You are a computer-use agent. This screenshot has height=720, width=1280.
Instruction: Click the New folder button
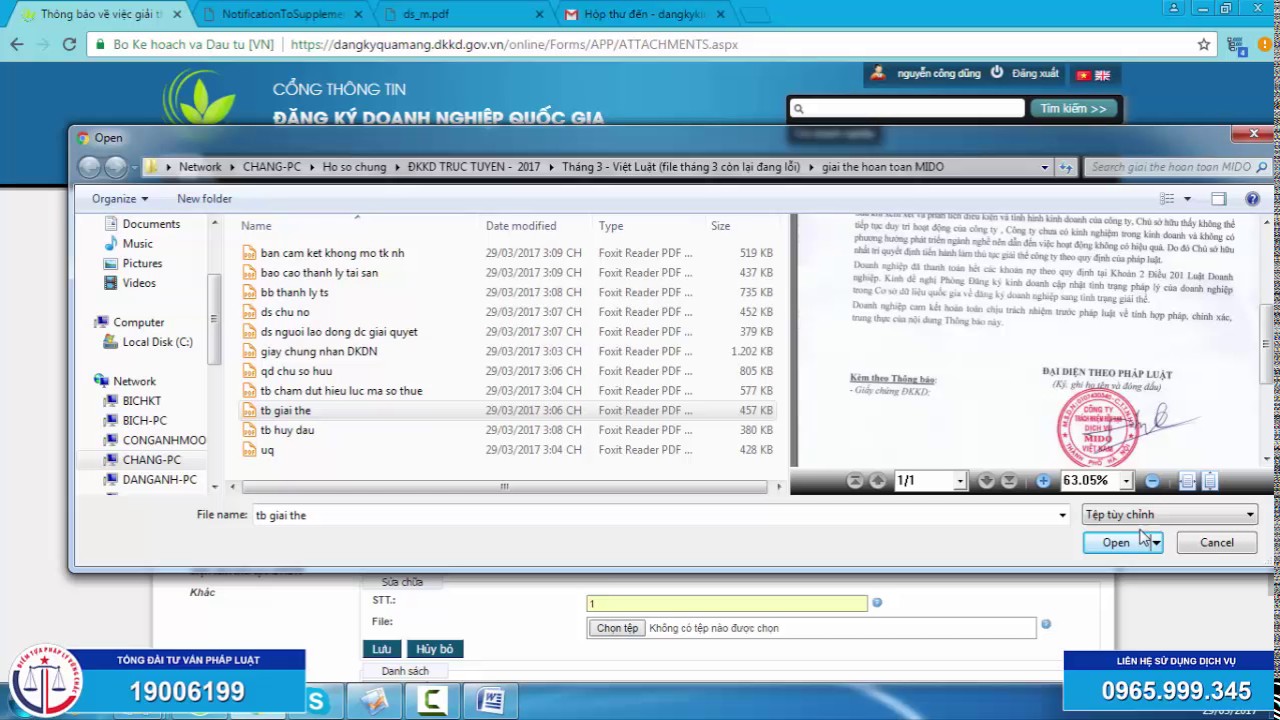[x=204, y=199]
